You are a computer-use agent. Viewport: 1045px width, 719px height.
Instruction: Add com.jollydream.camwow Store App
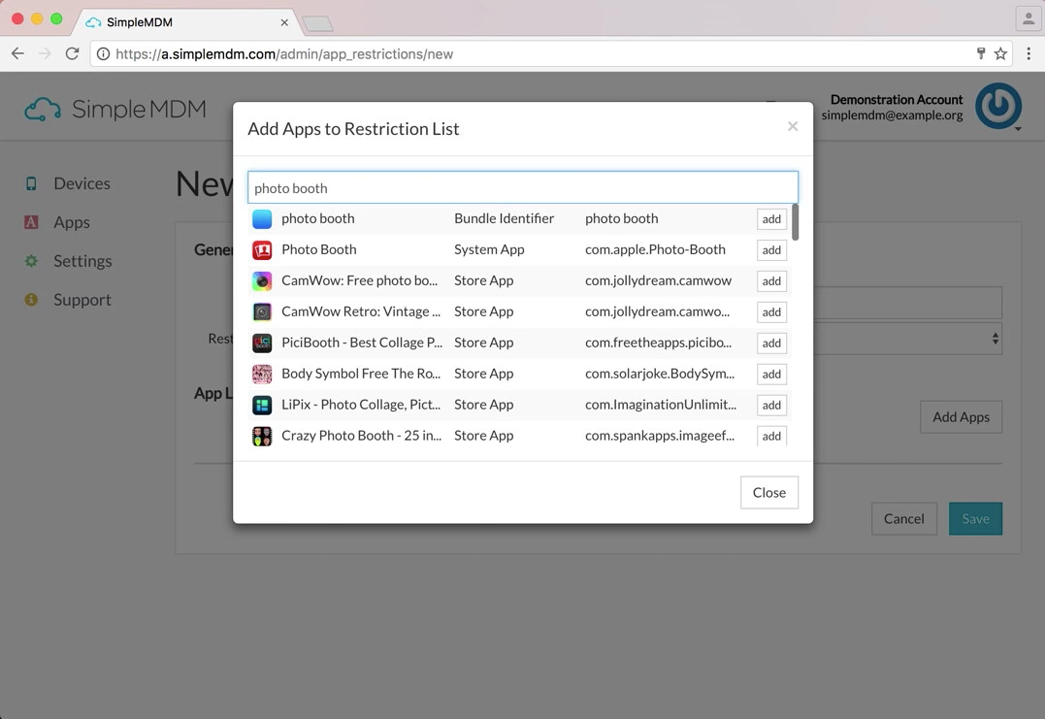[x=772, y=281]
